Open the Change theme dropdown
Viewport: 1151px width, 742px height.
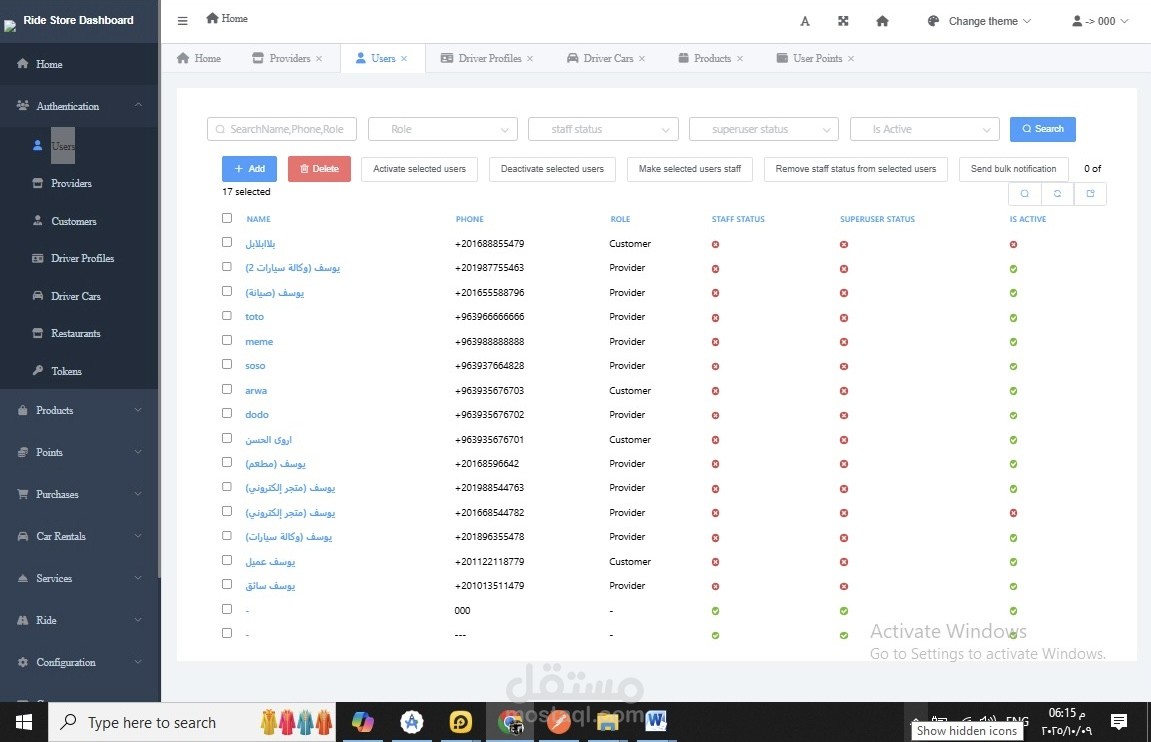(979, 21)
